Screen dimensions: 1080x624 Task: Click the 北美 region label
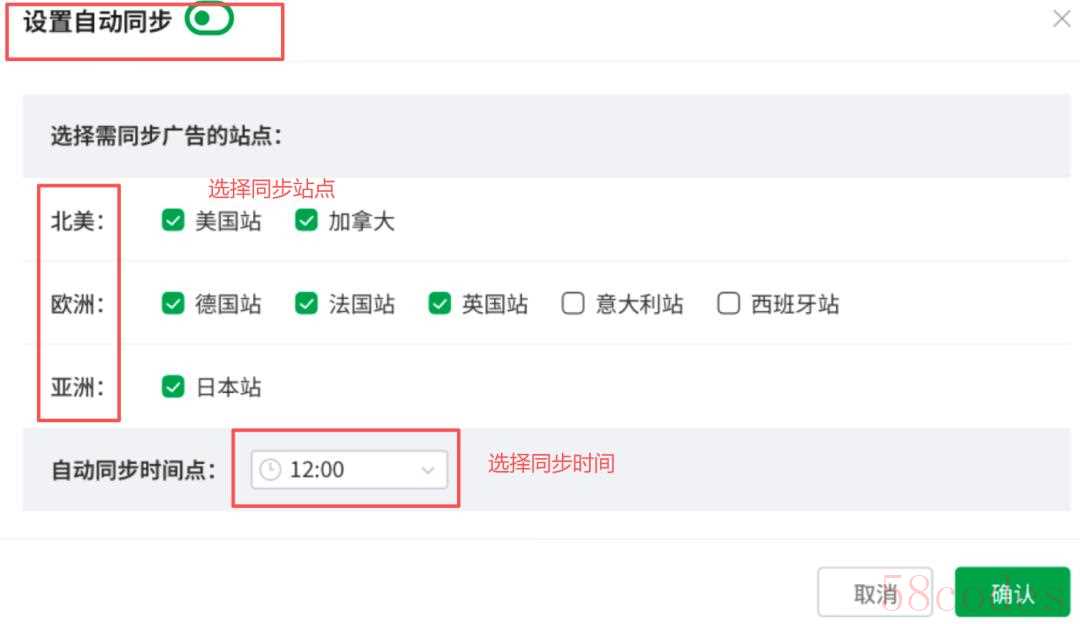coord(77,221)
